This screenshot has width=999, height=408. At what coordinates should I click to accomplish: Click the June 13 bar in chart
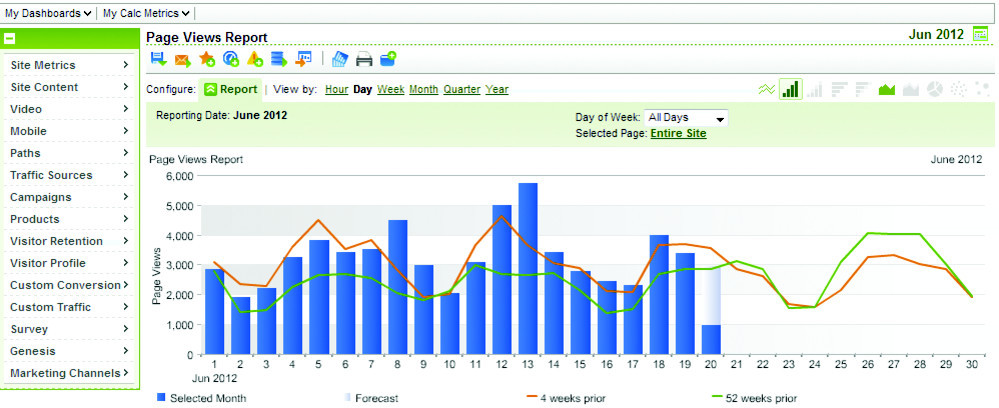(x=528, y=270)
